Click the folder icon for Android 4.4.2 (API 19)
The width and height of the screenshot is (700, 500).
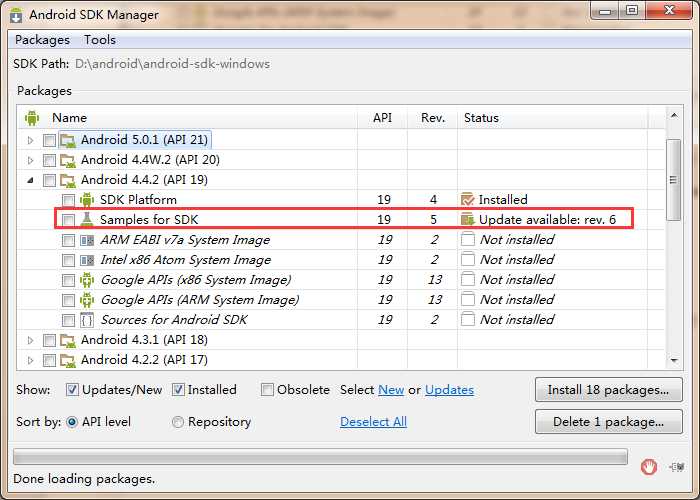click(x=68, y=180)
